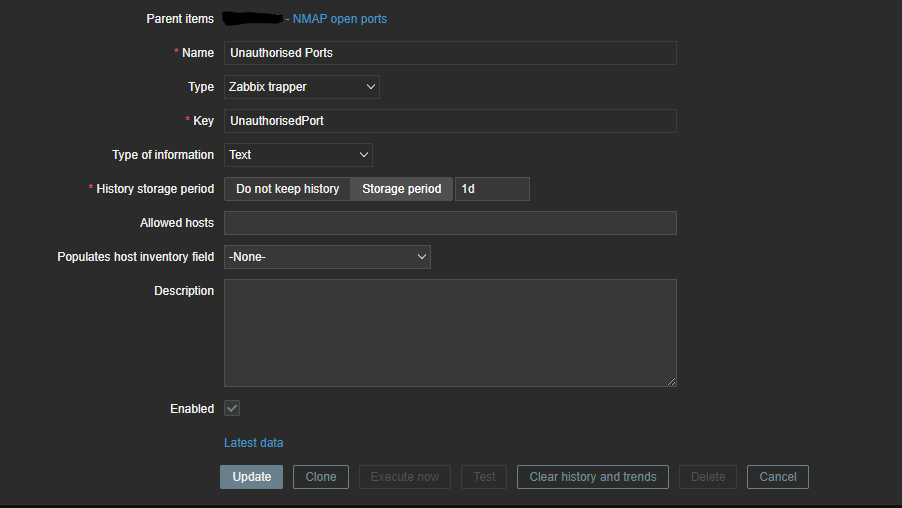902x508 pixels.
Task: Click the storage period value field '1d'
Action: click(492, 189)
